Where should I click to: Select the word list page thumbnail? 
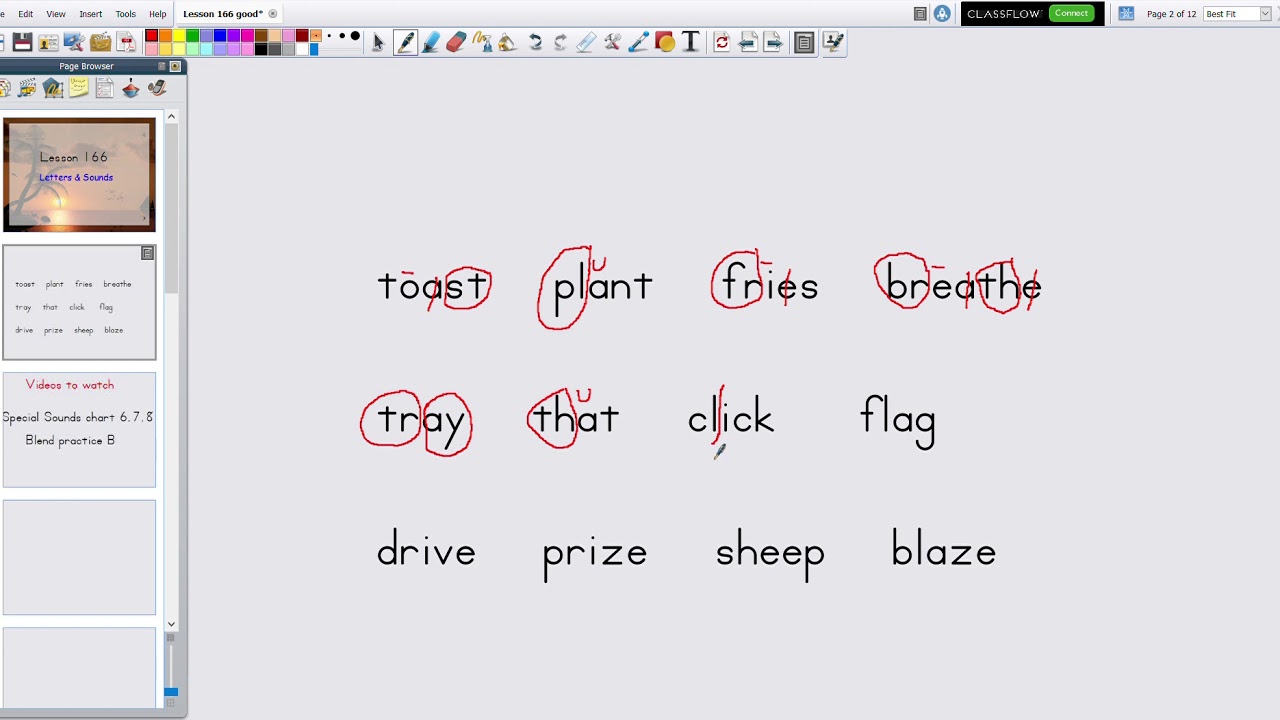coord(79,302)
